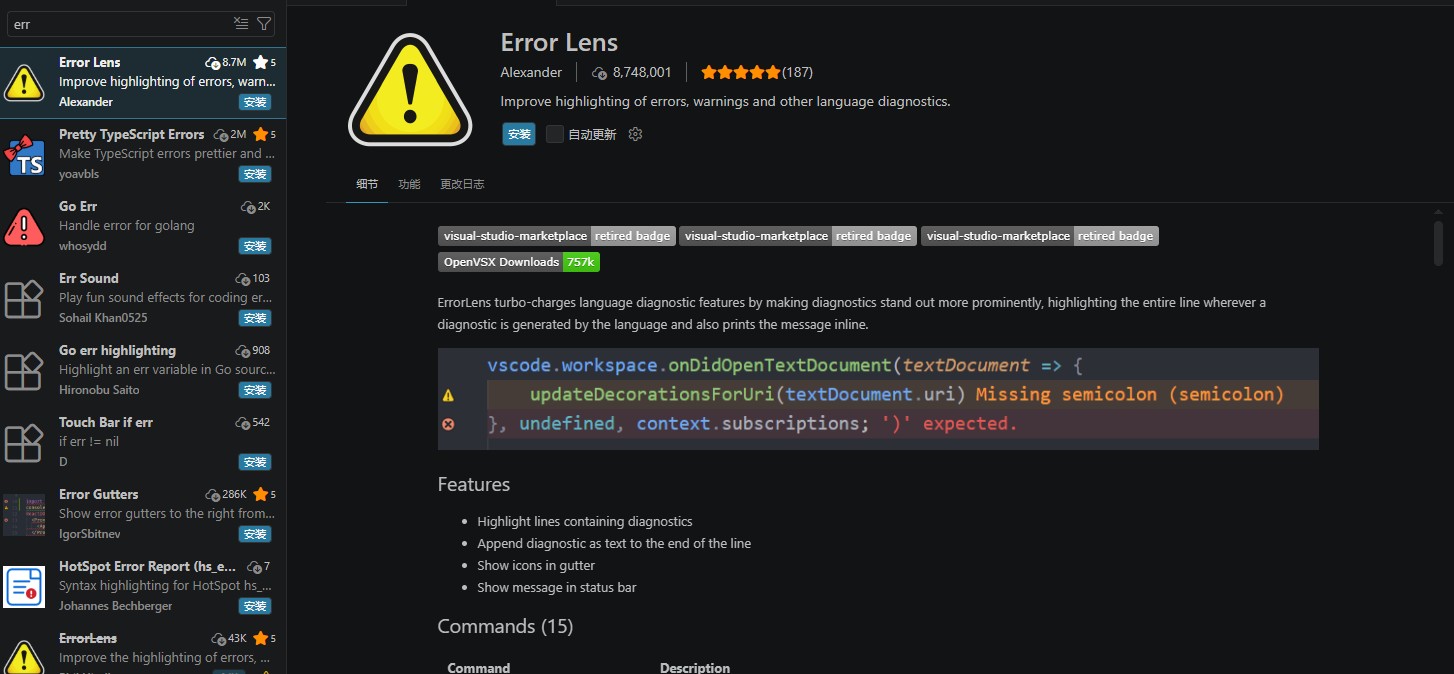The width and height of the screenshot is (1454, 674).
Task: Toggle the auto update checkbox
Action: tap(554, 134)
